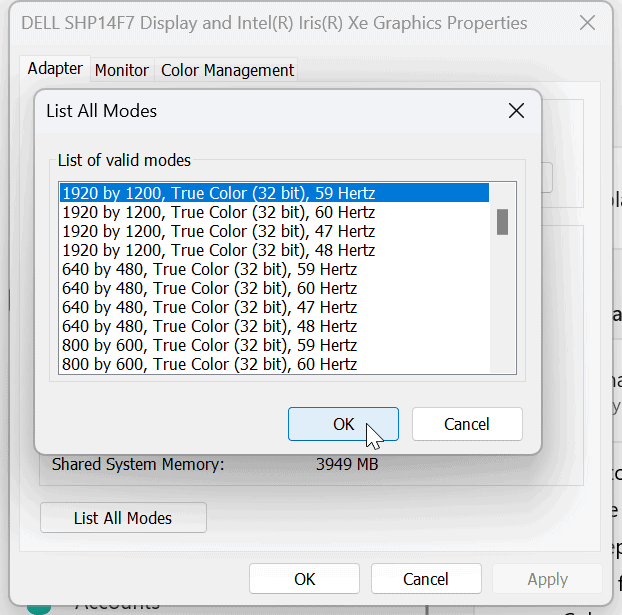Viewport: 622px width, 615px height.
Task: Select 640 by 480, 47 Hertz mode
Action: coord(209,307)
